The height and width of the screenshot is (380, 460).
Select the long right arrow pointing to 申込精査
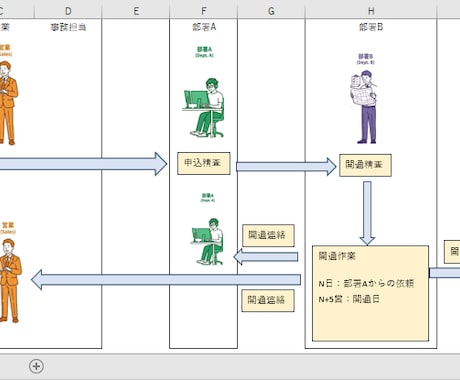click(83, 164)
